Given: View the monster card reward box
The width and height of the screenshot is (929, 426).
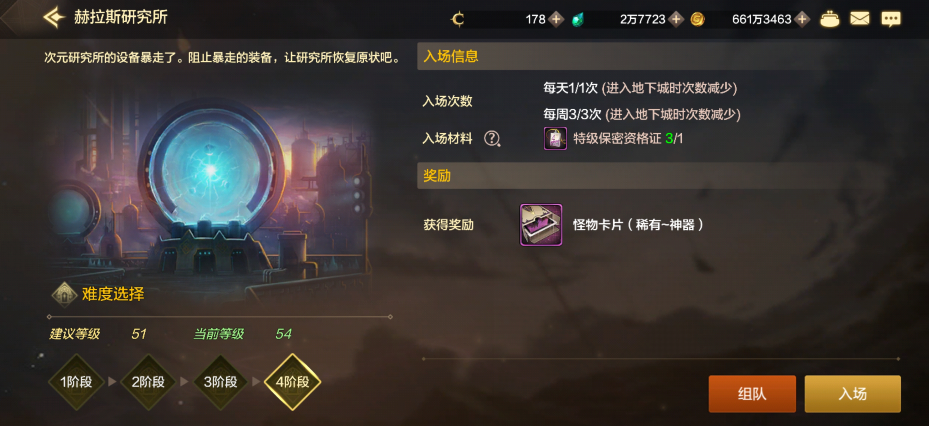Looking at the screenshot, I should [541, 225].
